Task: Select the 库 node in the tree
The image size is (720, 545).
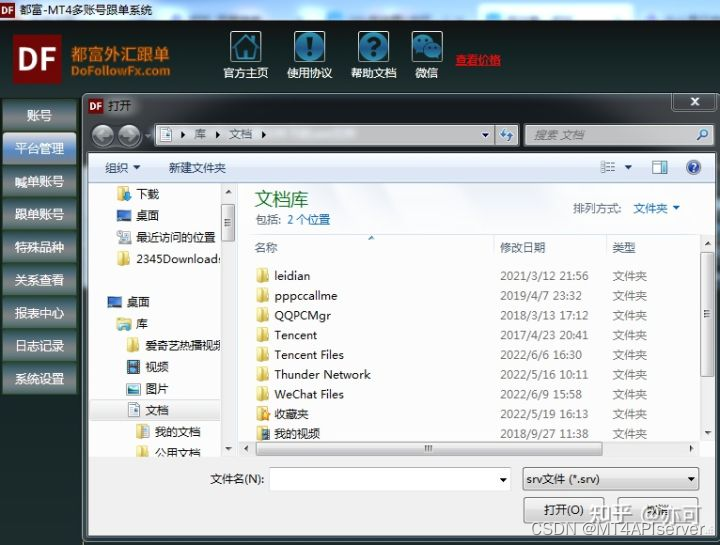Action: point(132,324)
